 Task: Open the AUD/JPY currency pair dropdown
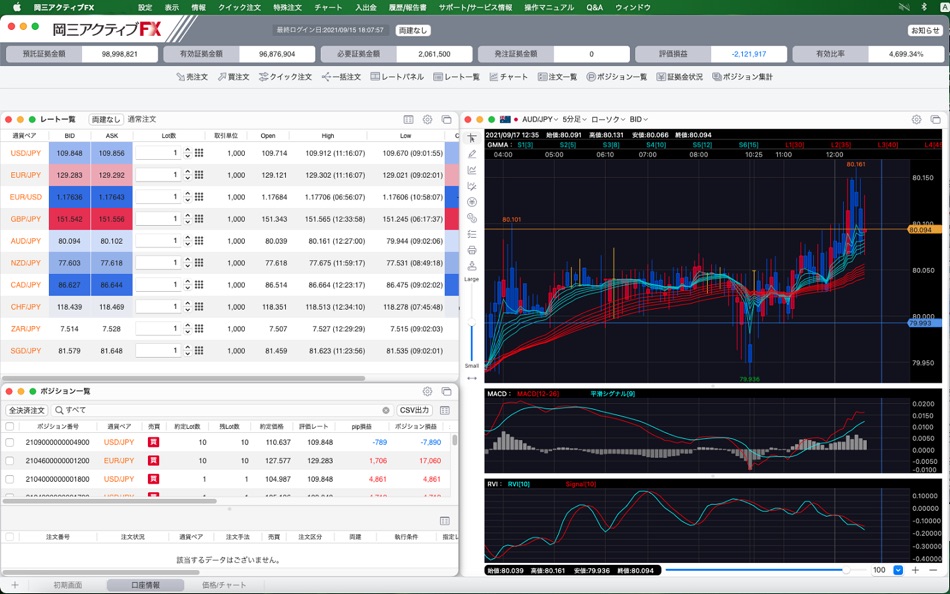(x=540, y=119)
